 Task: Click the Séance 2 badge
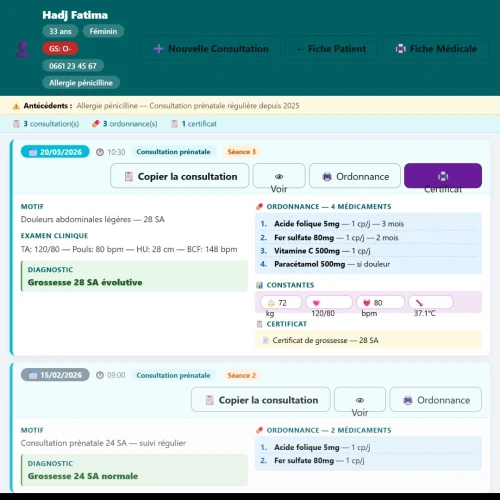[x=242, y=375]
